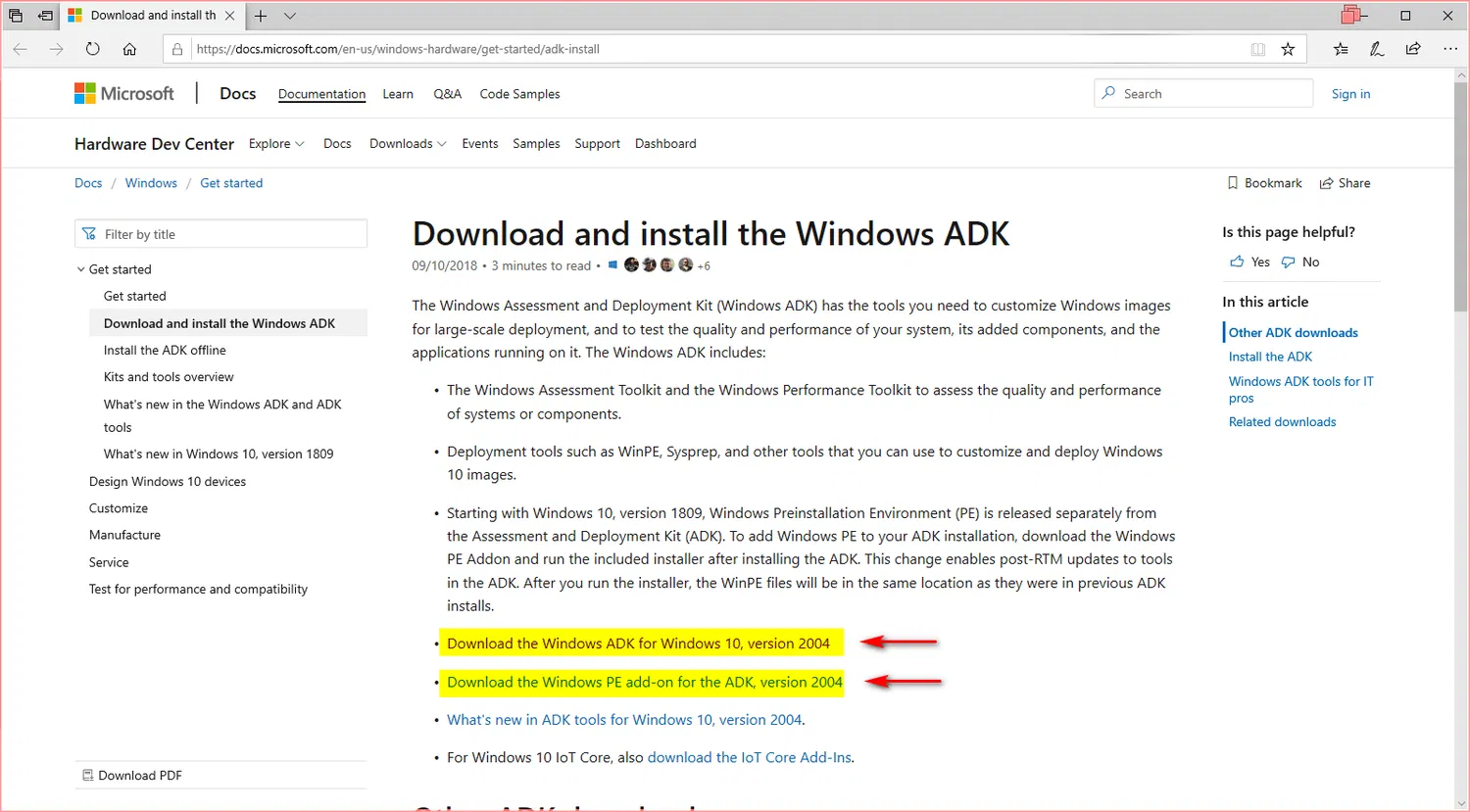Bookmark this article
Viewport: 1470px width, 812px height.
1264,183
